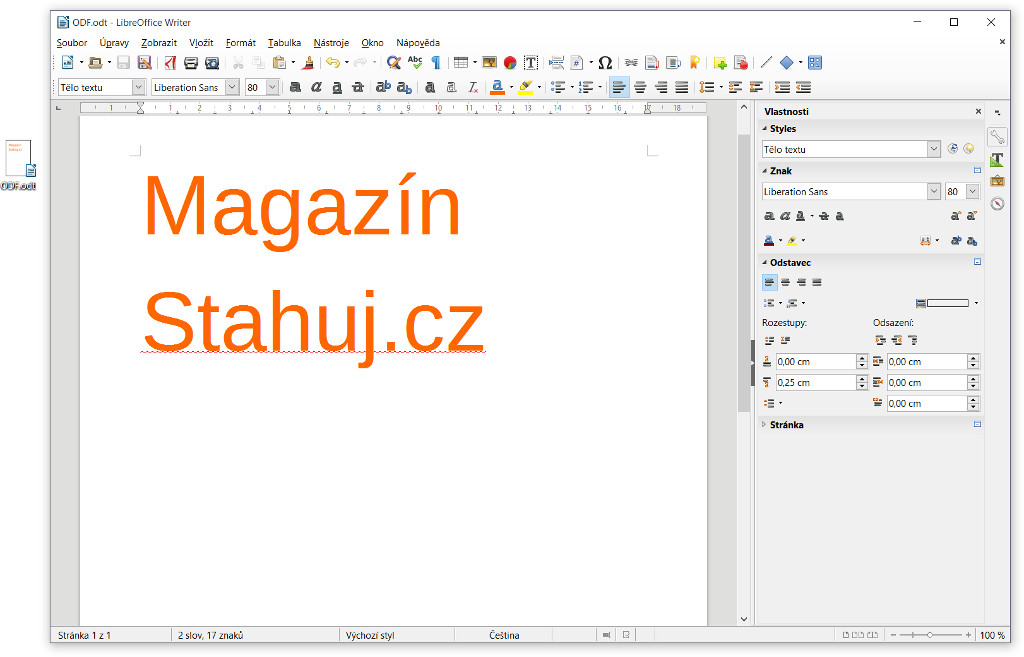Click the Increase Indent toolbar icon
Image resolution: width=1024 pixels, height=657 pixels.
click(782, 88)
